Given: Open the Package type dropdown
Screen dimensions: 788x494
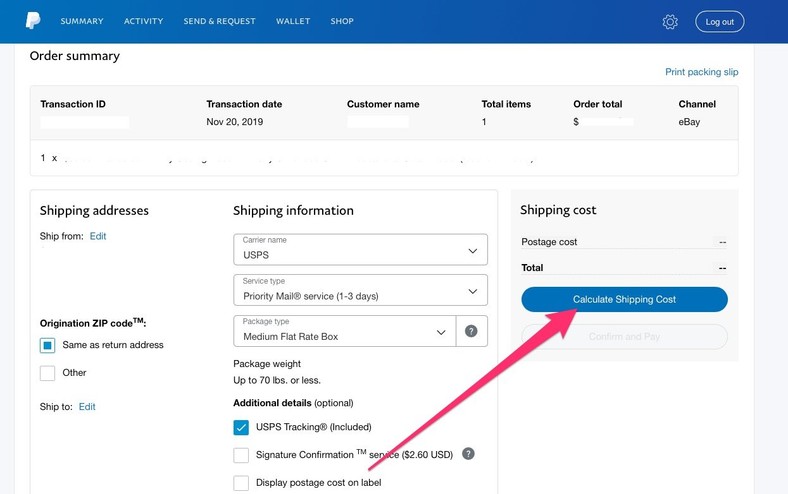Looking at the screenshot, I should coord(345,331).
